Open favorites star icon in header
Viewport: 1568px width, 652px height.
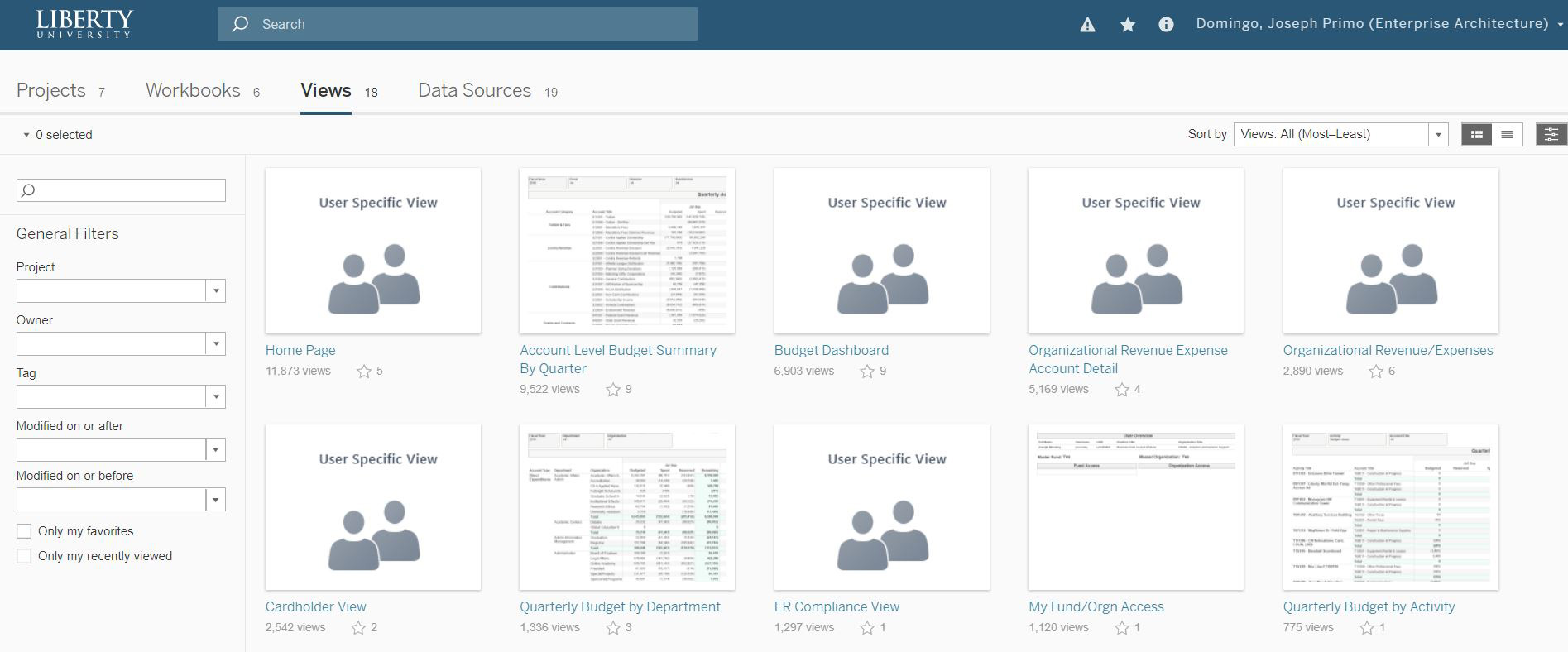(x=1127, y=25)
